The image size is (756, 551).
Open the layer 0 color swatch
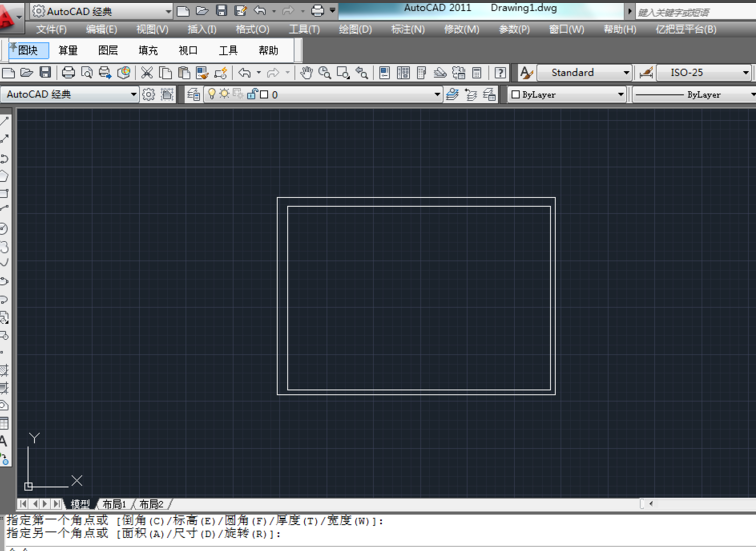click(x=264, y=94)
